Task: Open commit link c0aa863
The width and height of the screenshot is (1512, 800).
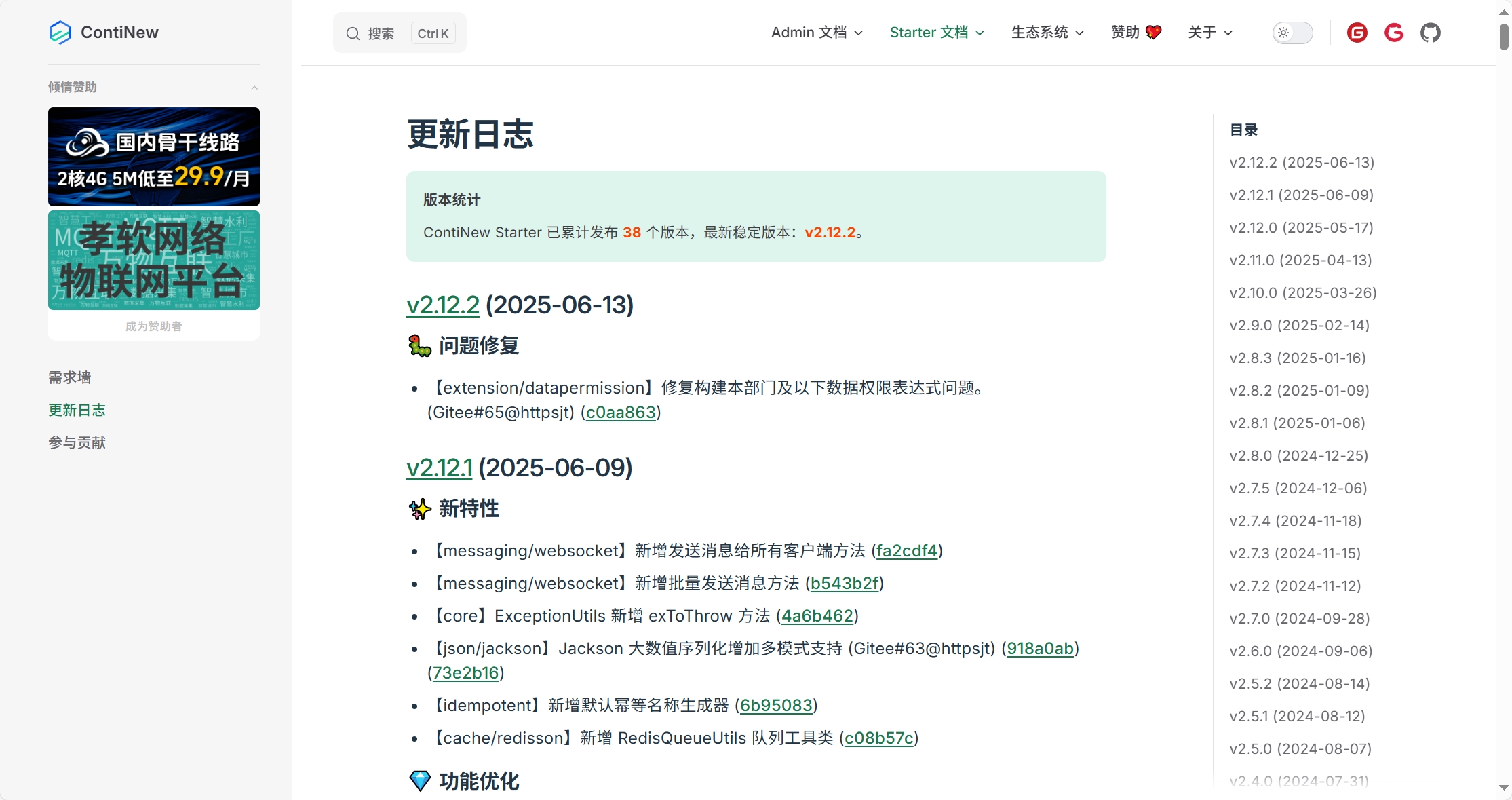Action: point(621,413)
